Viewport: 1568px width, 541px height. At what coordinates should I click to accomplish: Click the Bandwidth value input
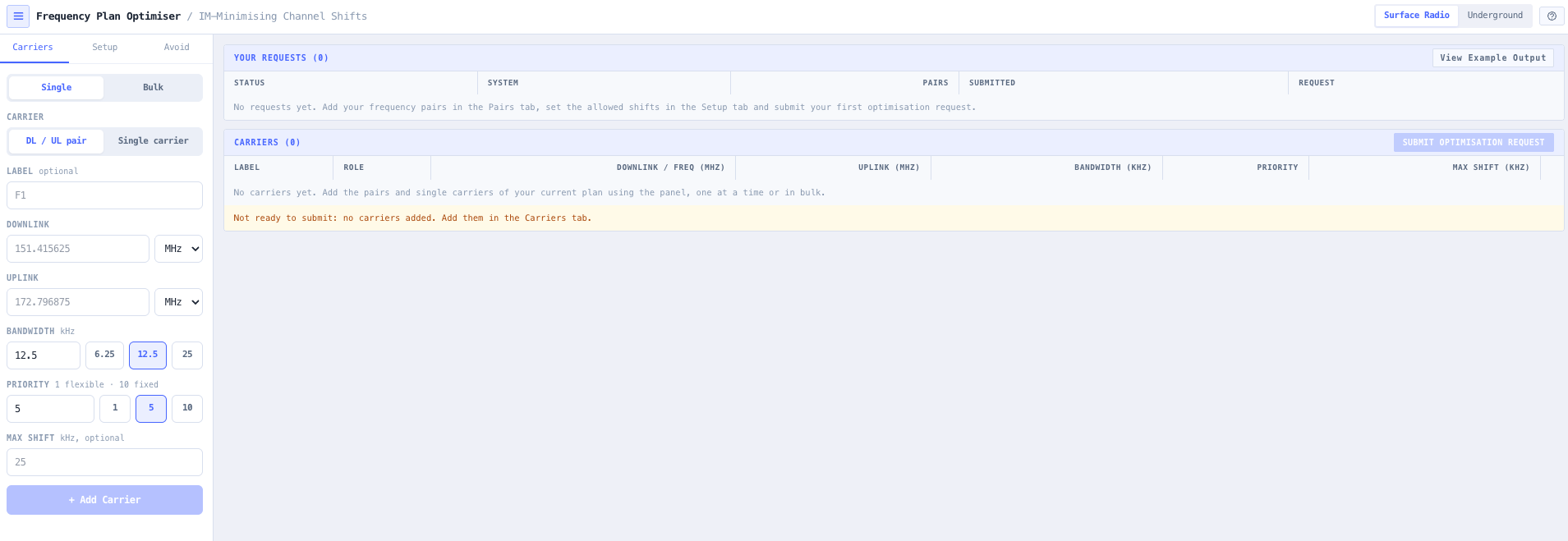pos(44,355)
